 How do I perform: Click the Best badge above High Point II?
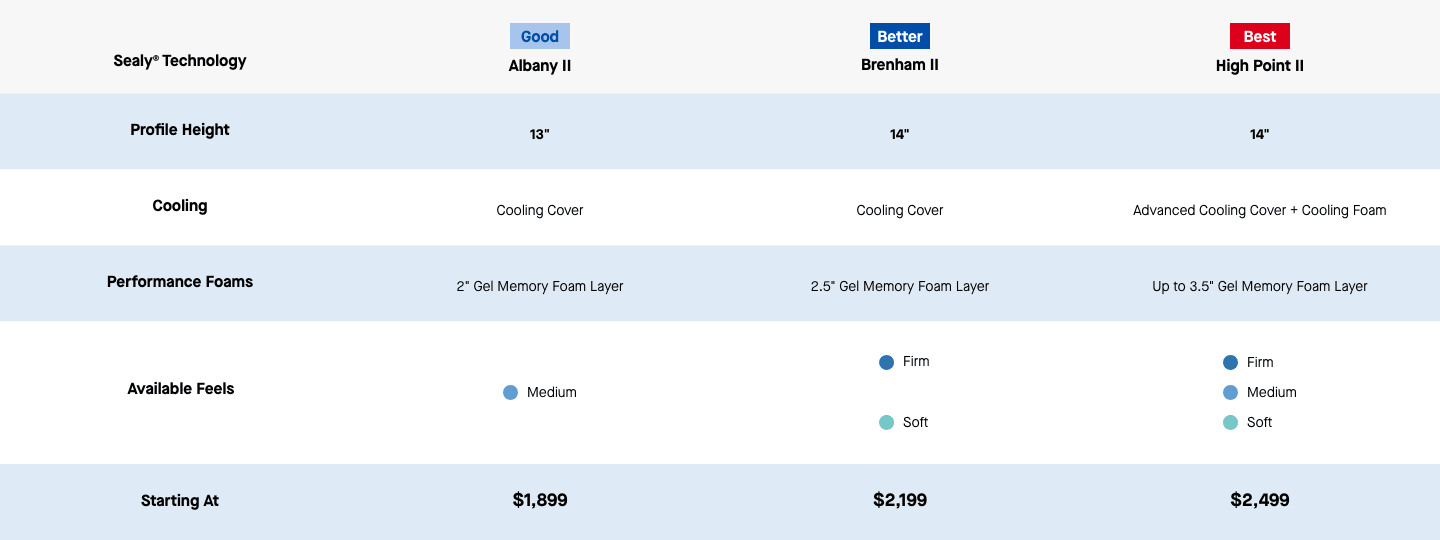[x=1260, y=36]
